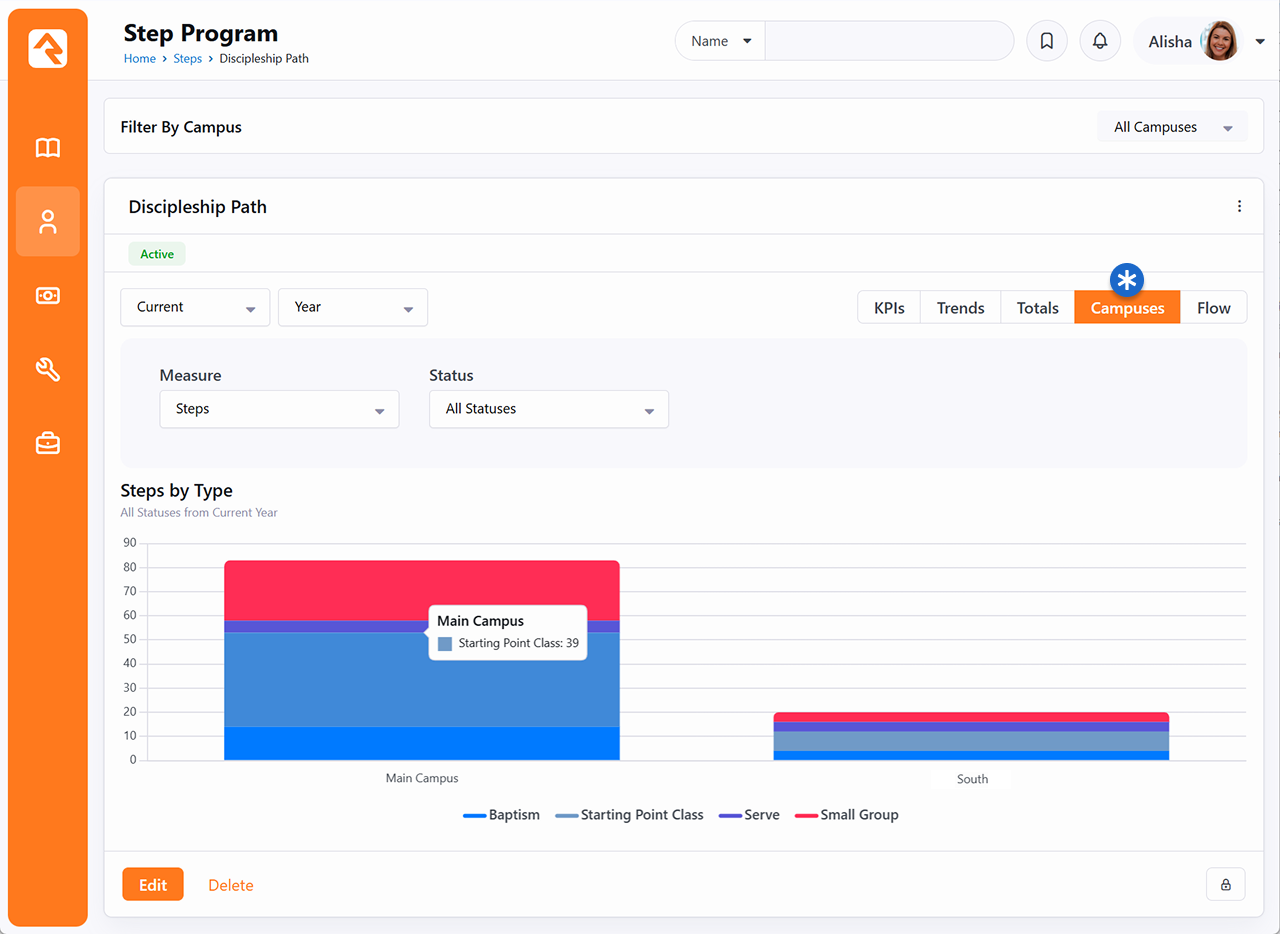The image size is (1280, 934).
Task: Click the bookmark icon in header
Action: [1047, 42]
